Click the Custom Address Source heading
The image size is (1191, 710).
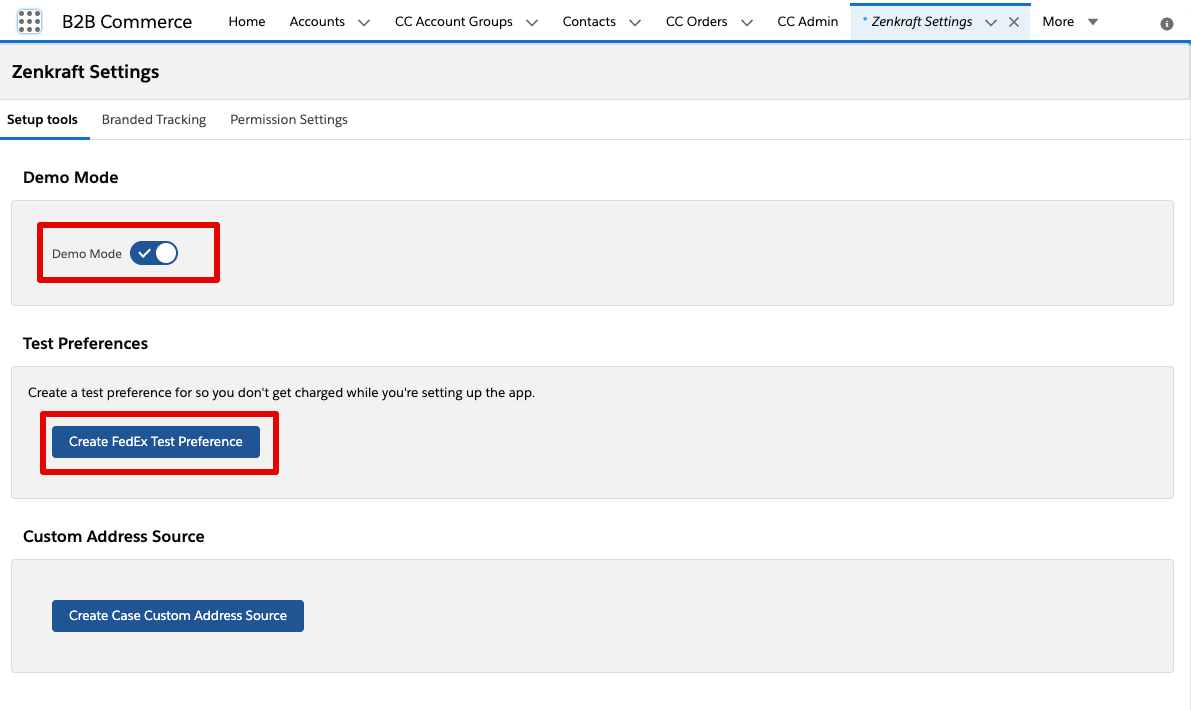(113, 536)
